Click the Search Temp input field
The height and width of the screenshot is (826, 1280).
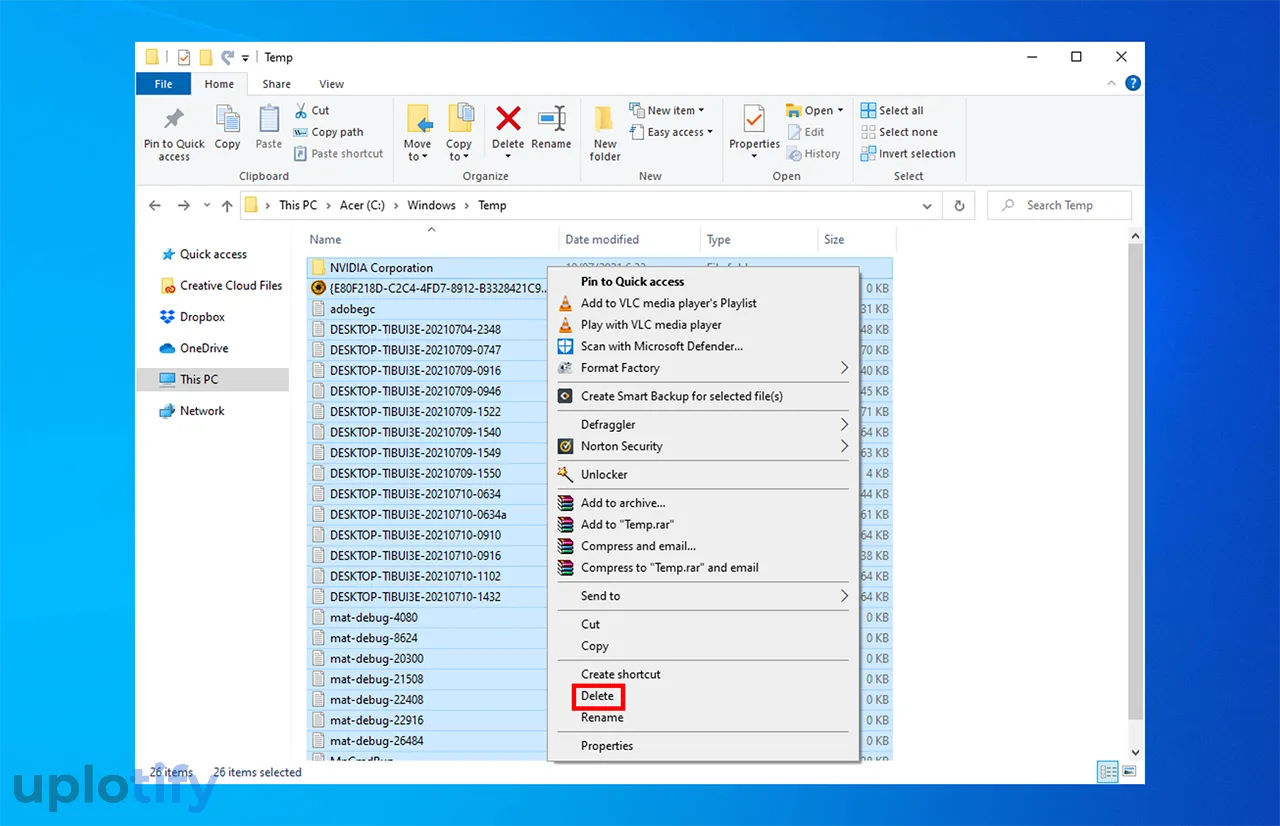pyautogui.click(x=1060, y=205)
